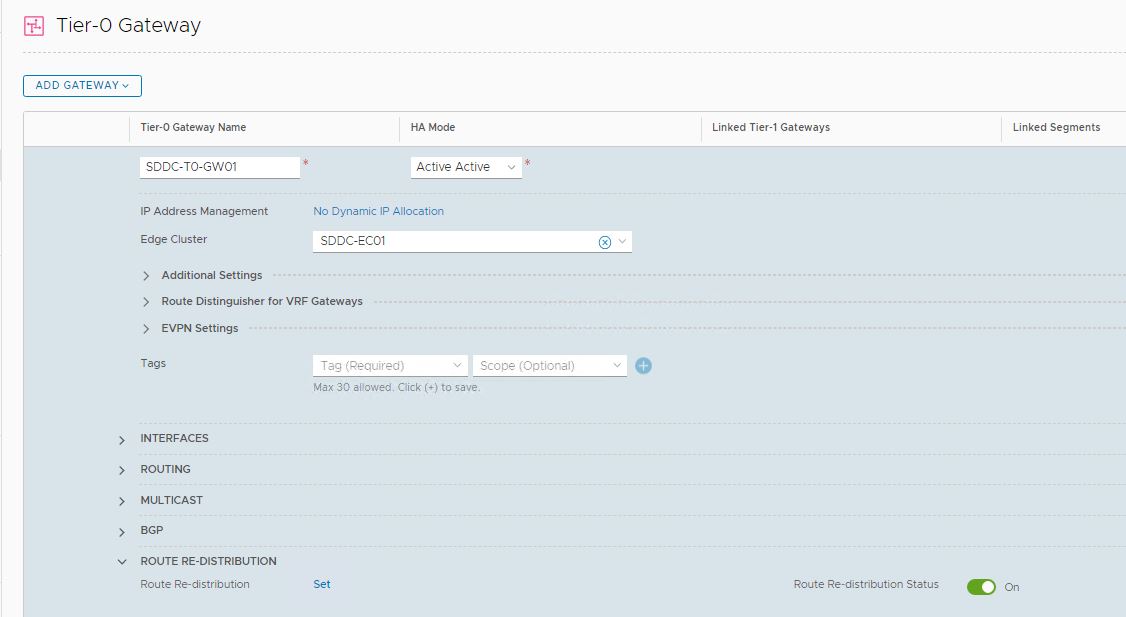This screenshot has height=617, width=1126.
Task: Click the Set link for Route Re-distribution
Action: pyautogui.click(x=322, y=585)
